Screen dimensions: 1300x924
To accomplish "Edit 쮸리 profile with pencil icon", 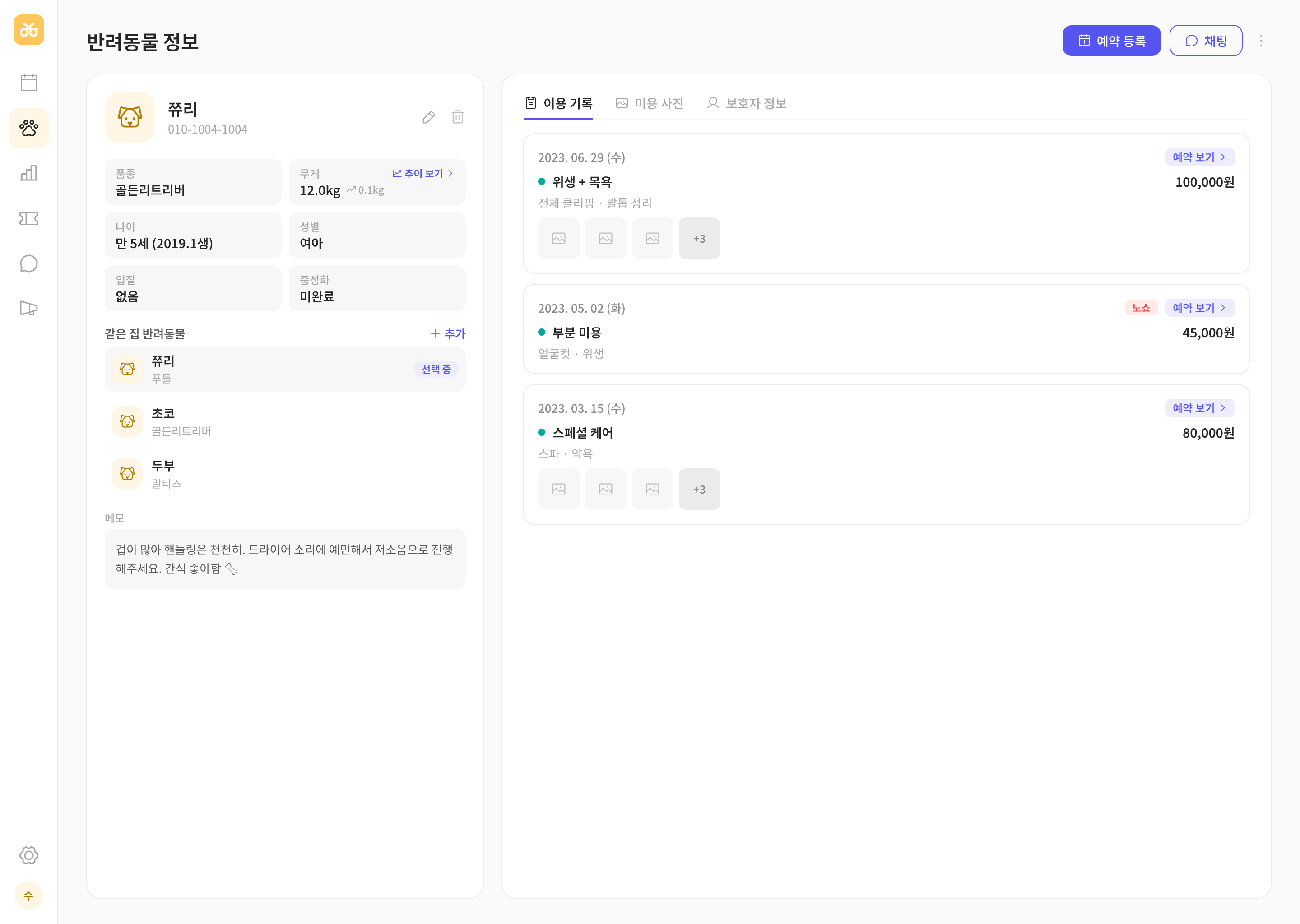I will [429, 117].
